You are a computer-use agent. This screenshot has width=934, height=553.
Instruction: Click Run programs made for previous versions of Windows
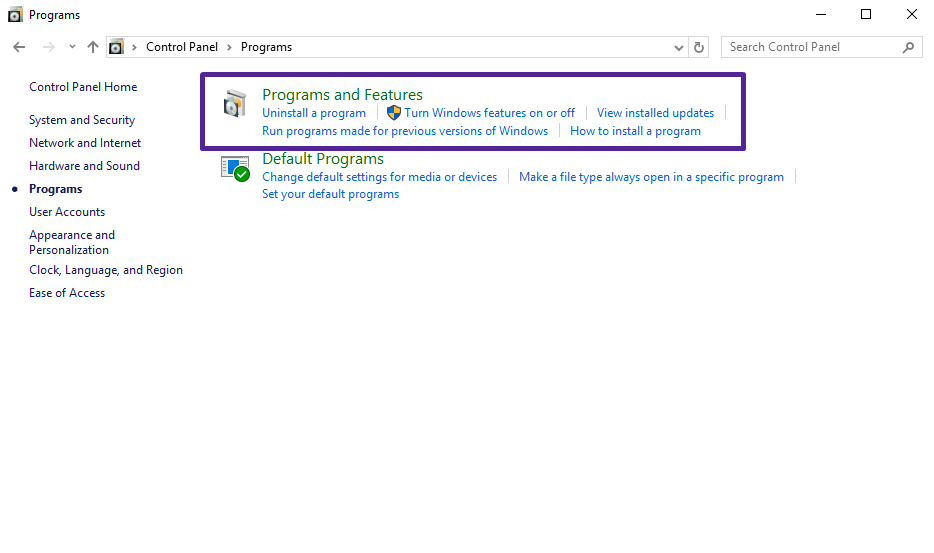405,131
